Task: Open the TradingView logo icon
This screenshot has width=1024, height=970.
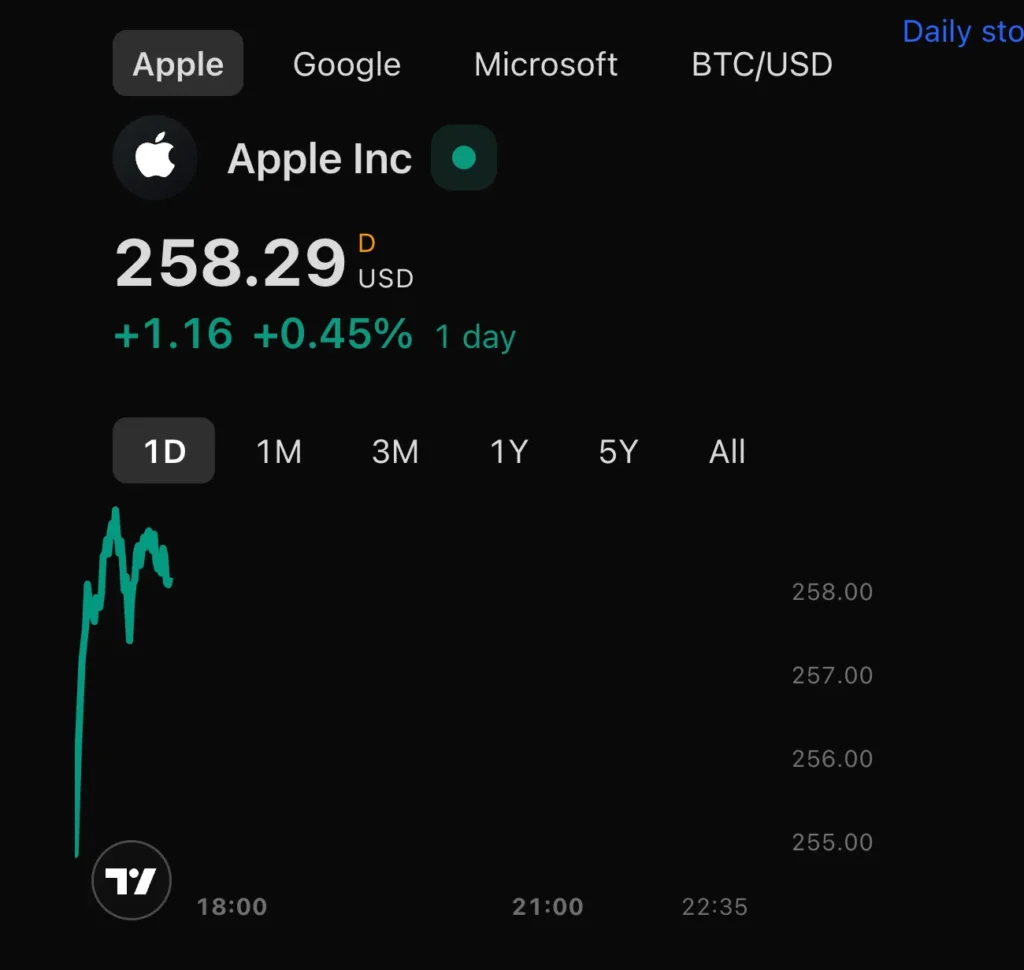Action: coord(131,881)
